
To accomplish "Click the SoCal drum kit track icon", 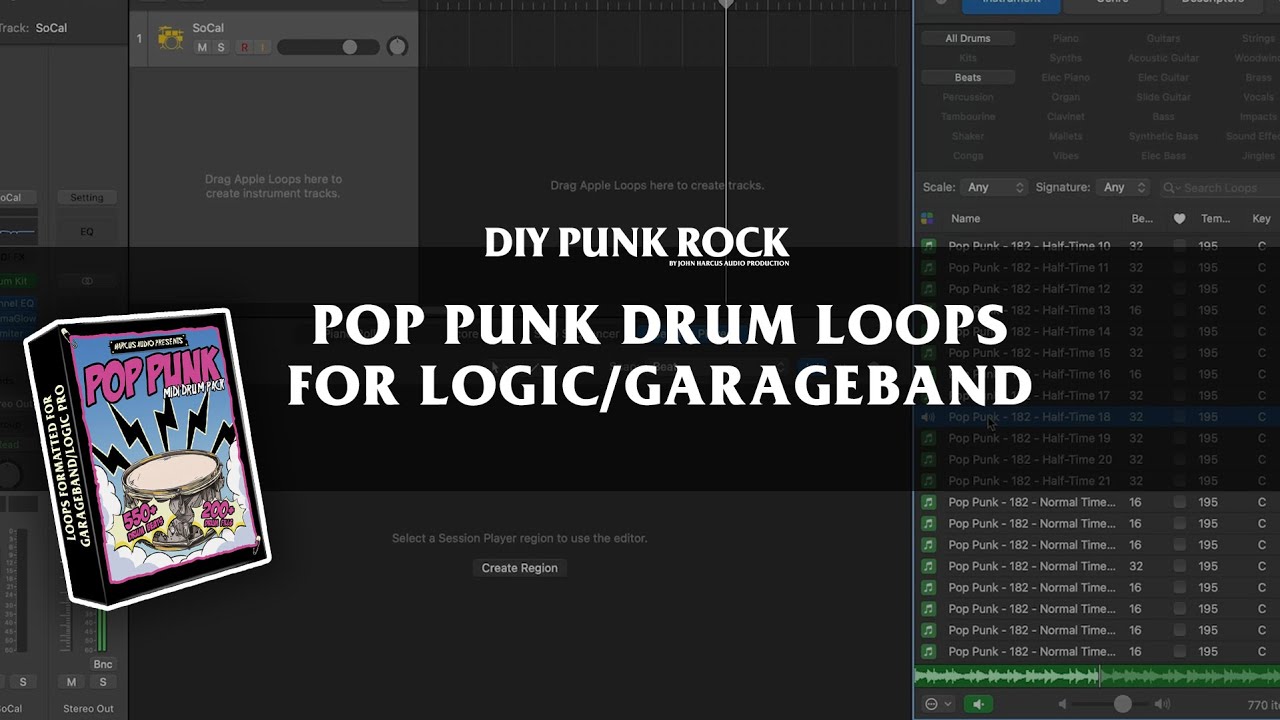I will [171, 39].
